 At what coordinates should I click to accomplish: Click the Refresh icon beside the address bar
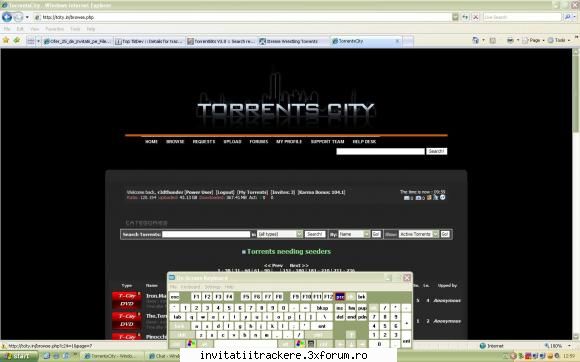tap(465, 17)
